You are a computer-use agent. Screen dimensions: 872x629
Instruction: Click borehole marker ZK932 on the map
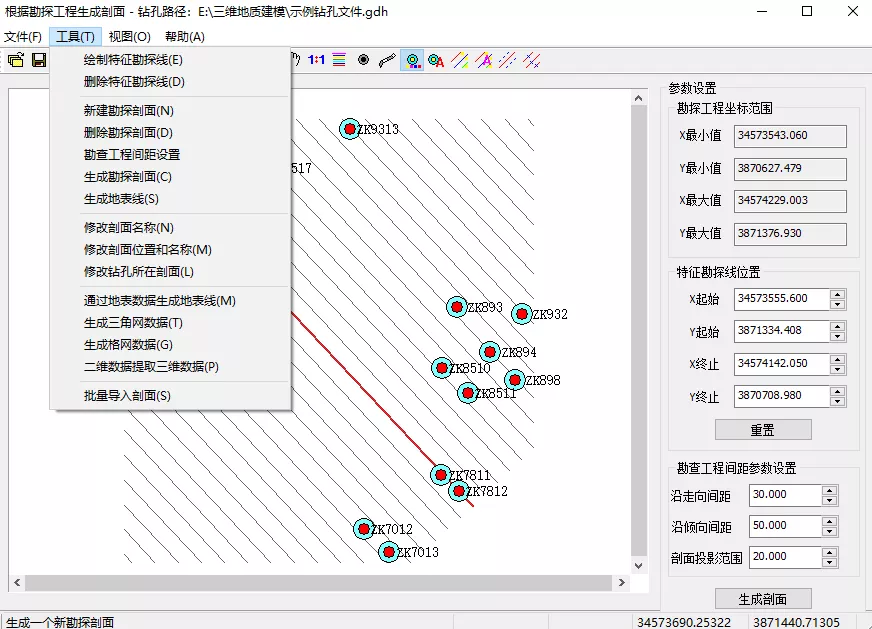(522, 314)
